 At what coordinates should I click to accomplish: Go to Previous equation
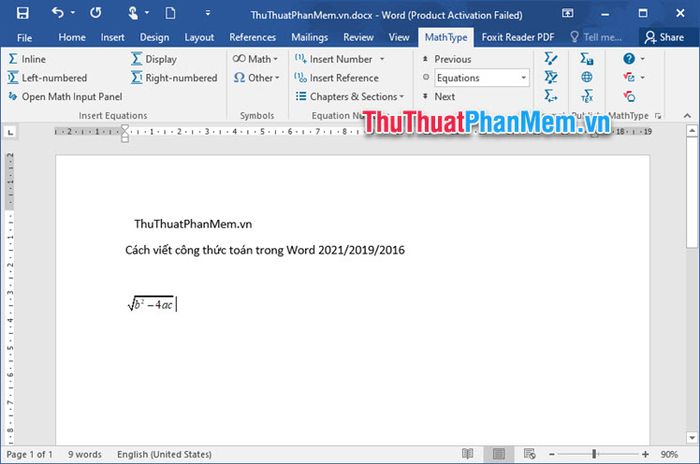[446, 59]
